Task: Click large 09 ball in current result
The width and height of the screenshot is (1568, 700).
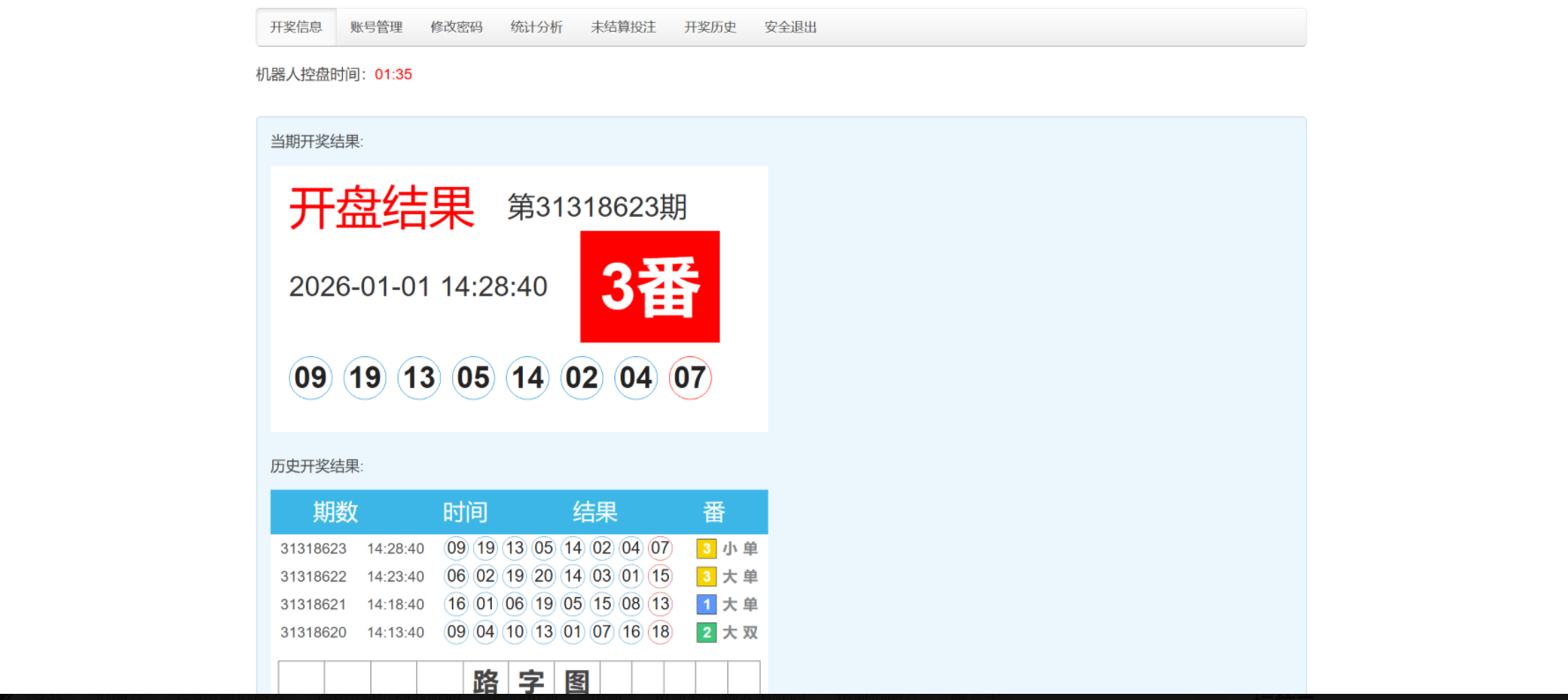Action: 310,378
